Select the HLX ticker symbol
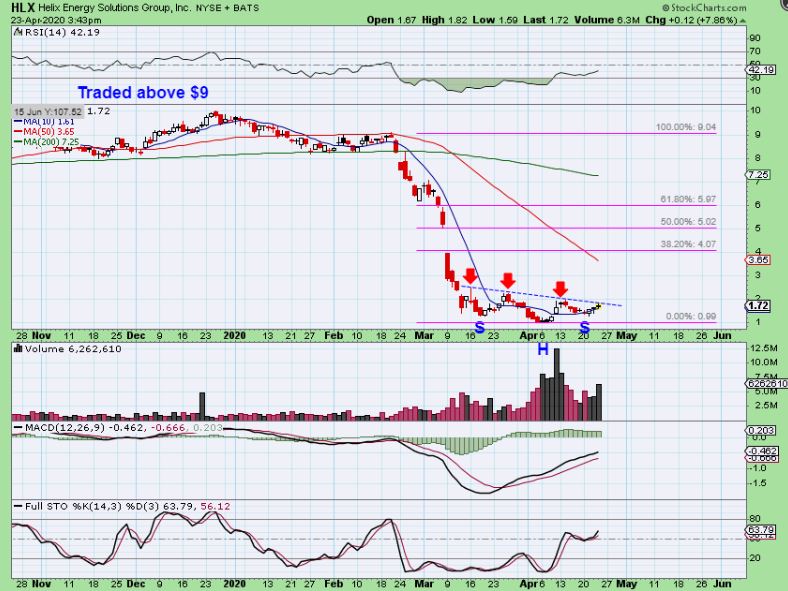This screenshot has width=788, height=591. pos(22,8)
